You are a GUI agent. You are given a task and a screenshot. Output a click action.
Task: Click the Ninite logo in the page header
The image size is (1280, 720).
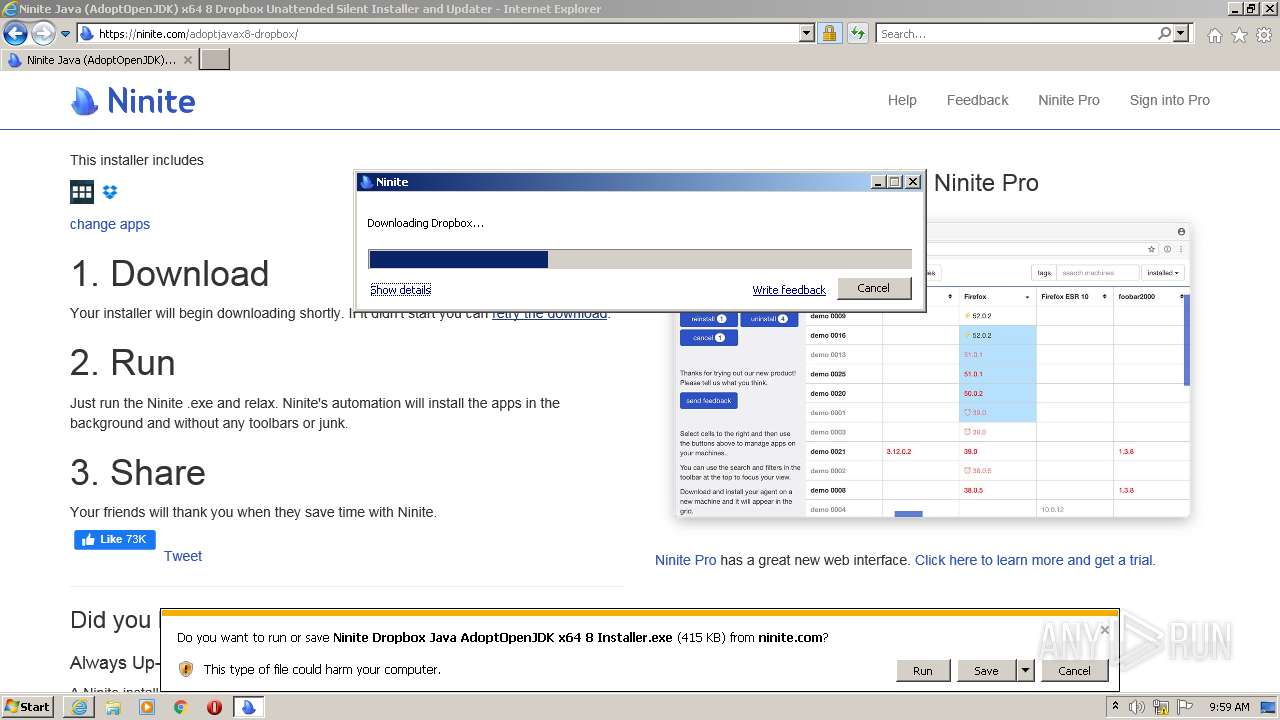[x=133, y=101]
